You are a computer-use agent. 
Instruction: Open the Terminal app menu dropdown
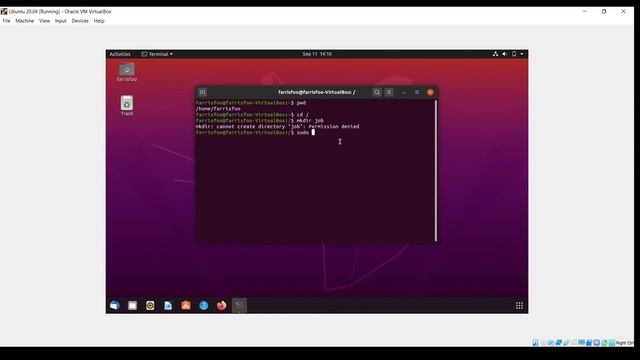[158, 54]
